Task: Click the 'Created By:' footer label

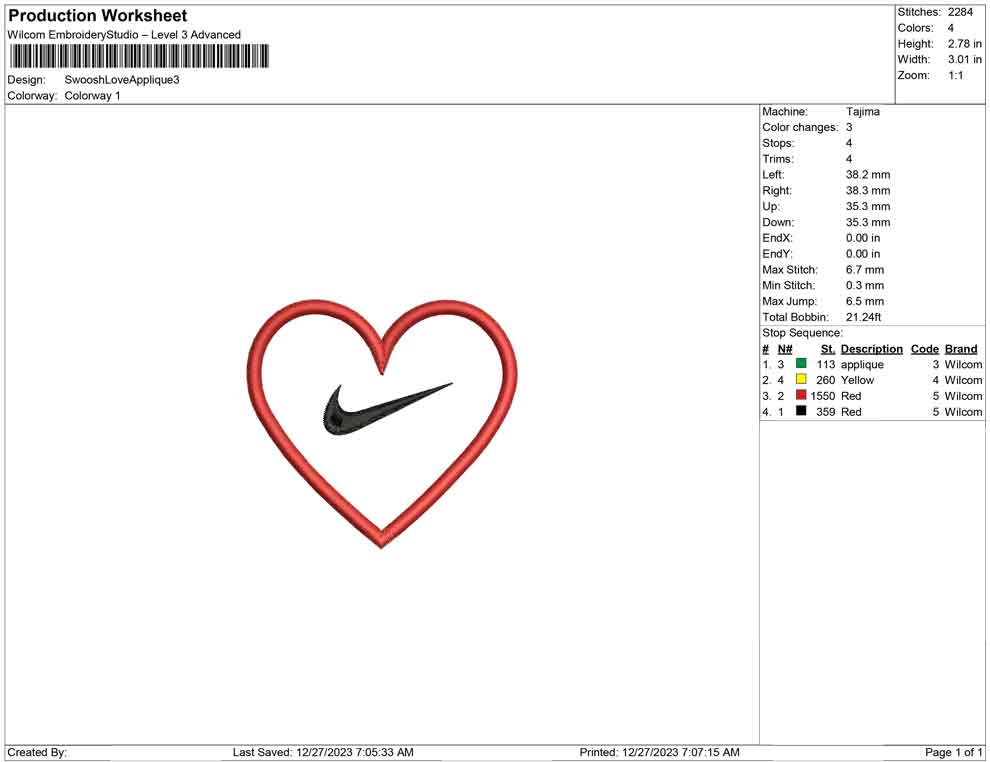Action: click(x=37, y=752)
